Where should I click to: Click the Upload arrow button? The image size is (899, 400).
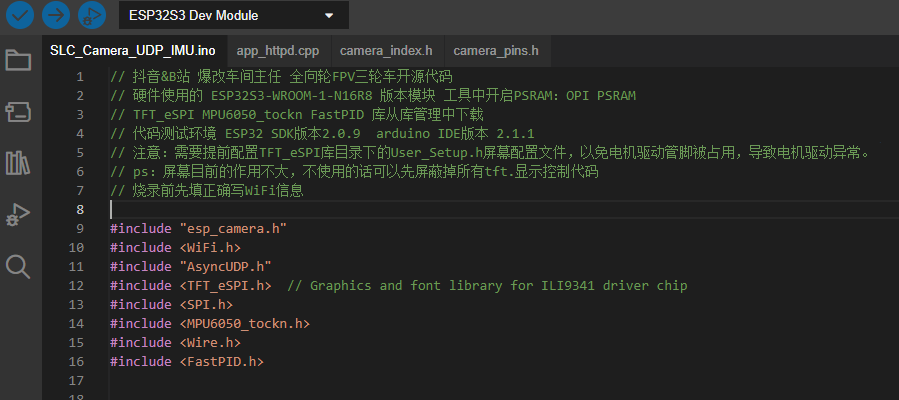56,15
